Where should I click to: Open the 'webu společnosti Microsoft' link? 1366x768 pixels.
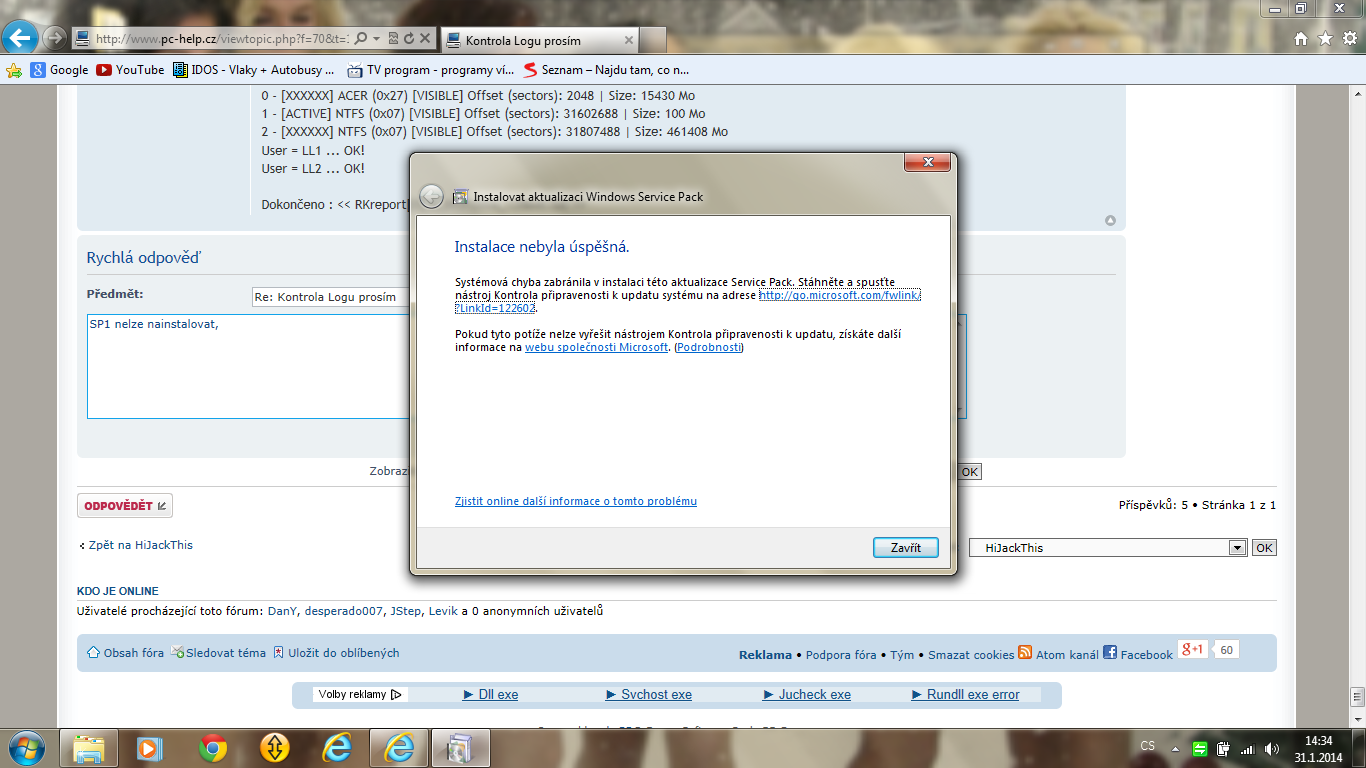tap(596, 347)
